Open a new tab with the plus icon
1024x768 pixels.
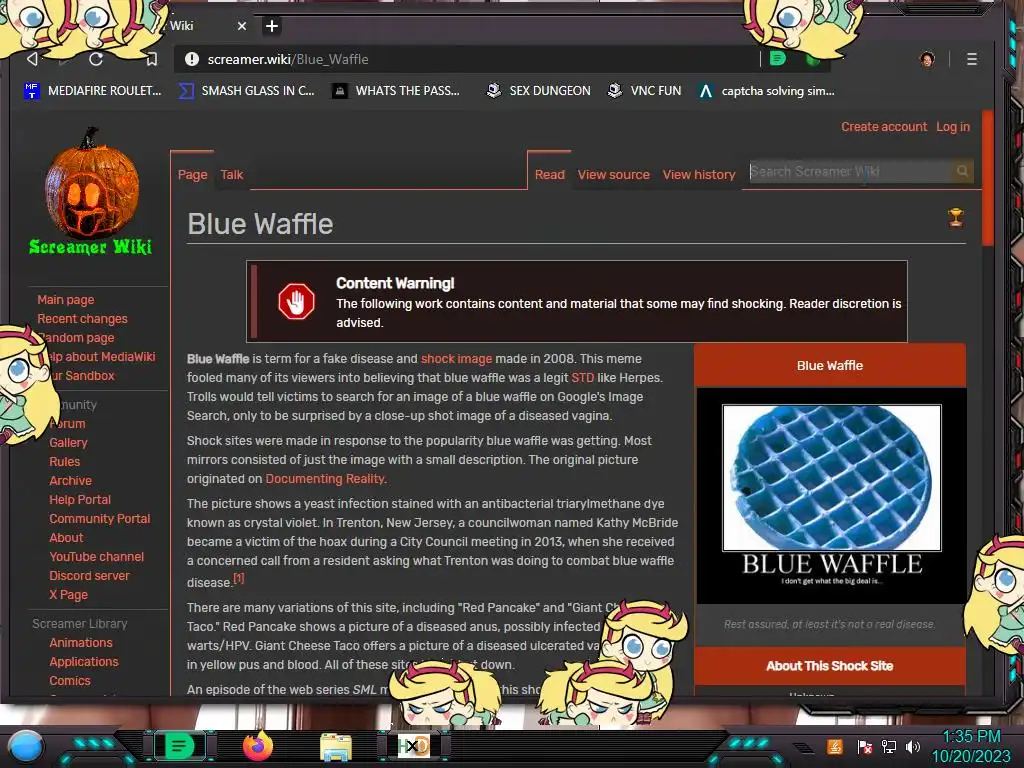coord(272,26)
